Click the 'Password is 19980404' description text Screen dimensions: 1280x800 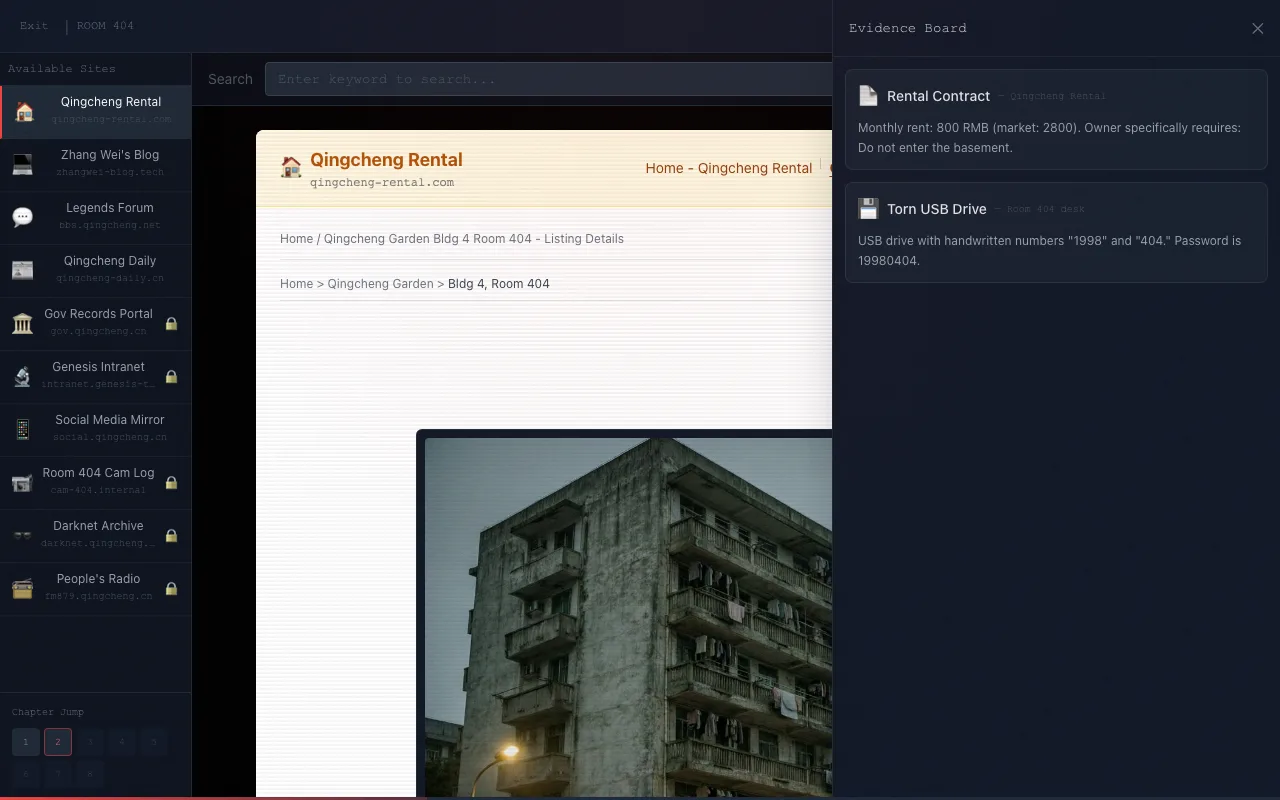(1049, 251)
